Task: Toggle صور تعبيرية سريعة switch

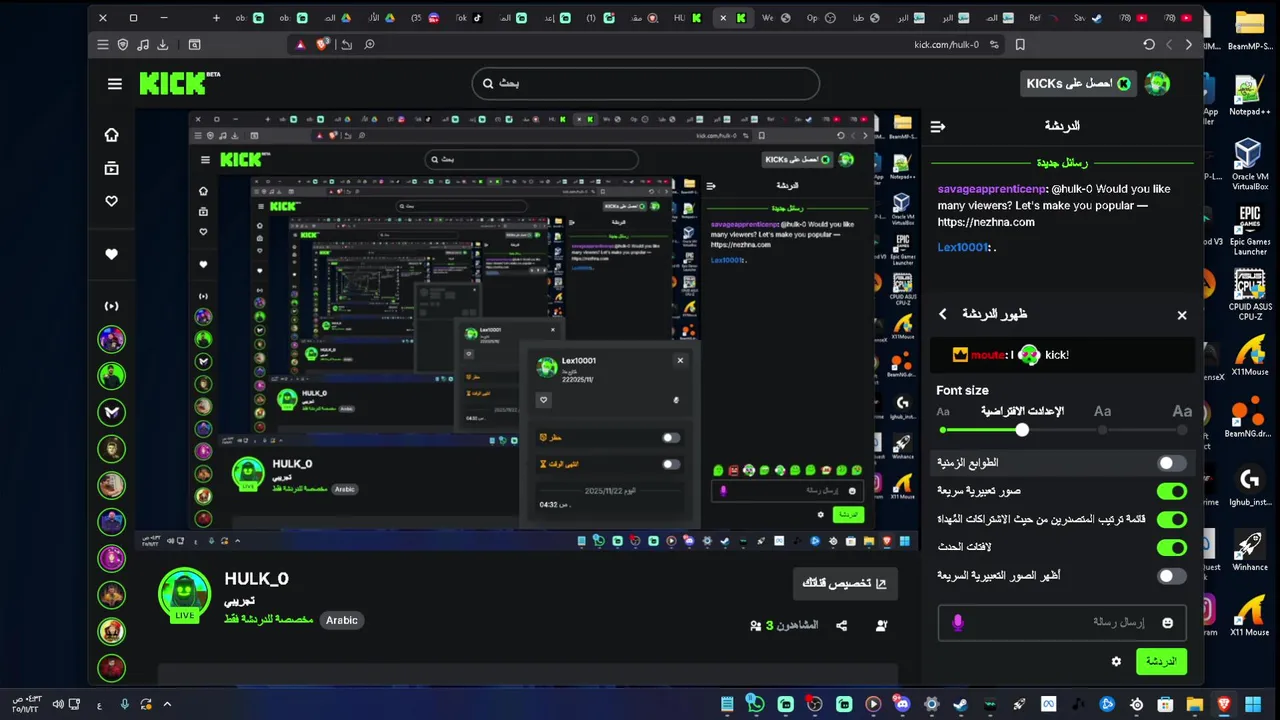Action: 1171,491
